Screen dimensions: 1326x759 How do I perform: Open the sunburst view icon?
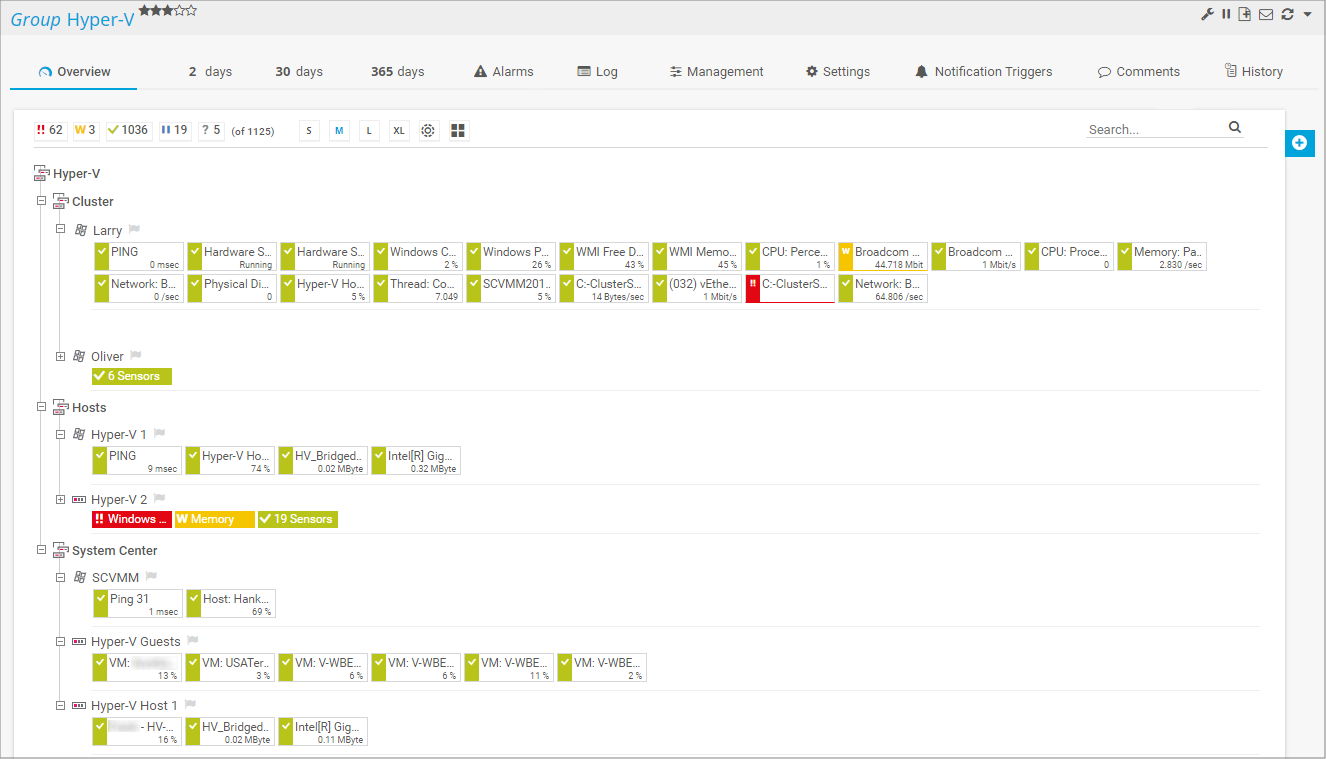[428, 131]
